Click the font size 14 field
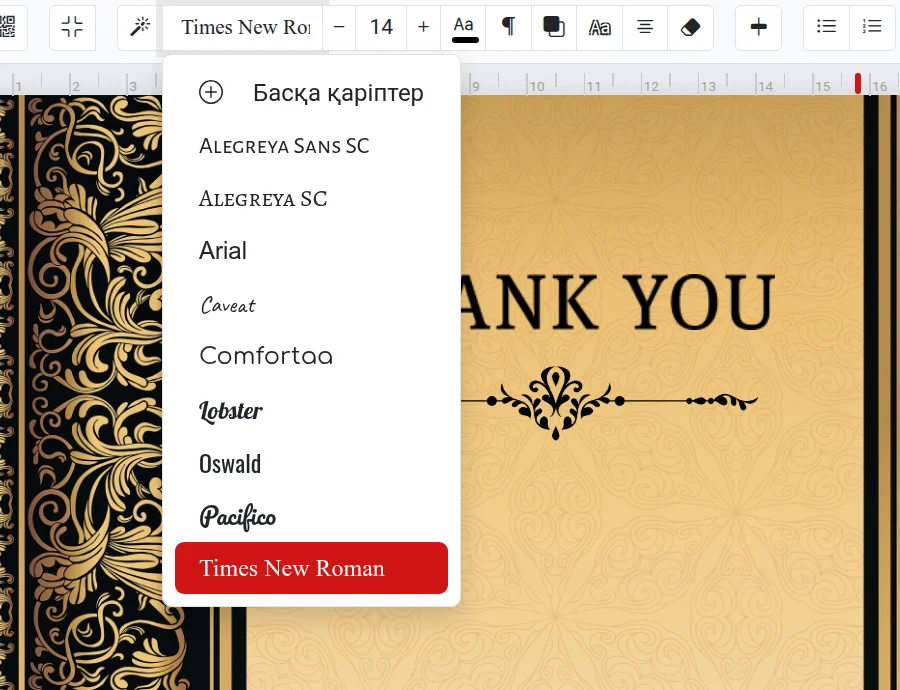Viewport: 900px width, 690px height. coord(381,27)
